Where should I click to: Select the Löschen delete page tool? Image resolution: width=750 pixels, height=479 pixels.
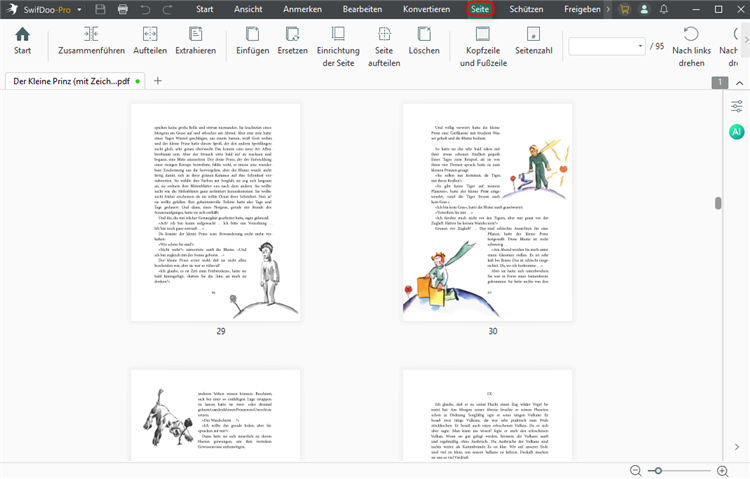click(x=424, y=37)
